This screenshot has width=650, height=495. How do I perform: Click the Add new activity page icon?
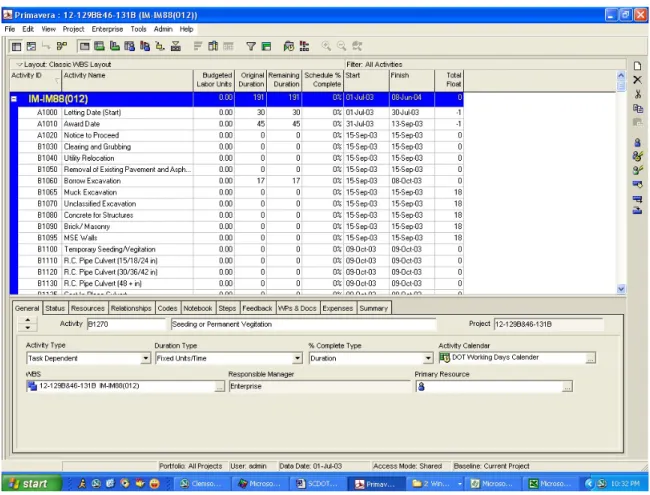pyautogui.click(x=638, y=66)
